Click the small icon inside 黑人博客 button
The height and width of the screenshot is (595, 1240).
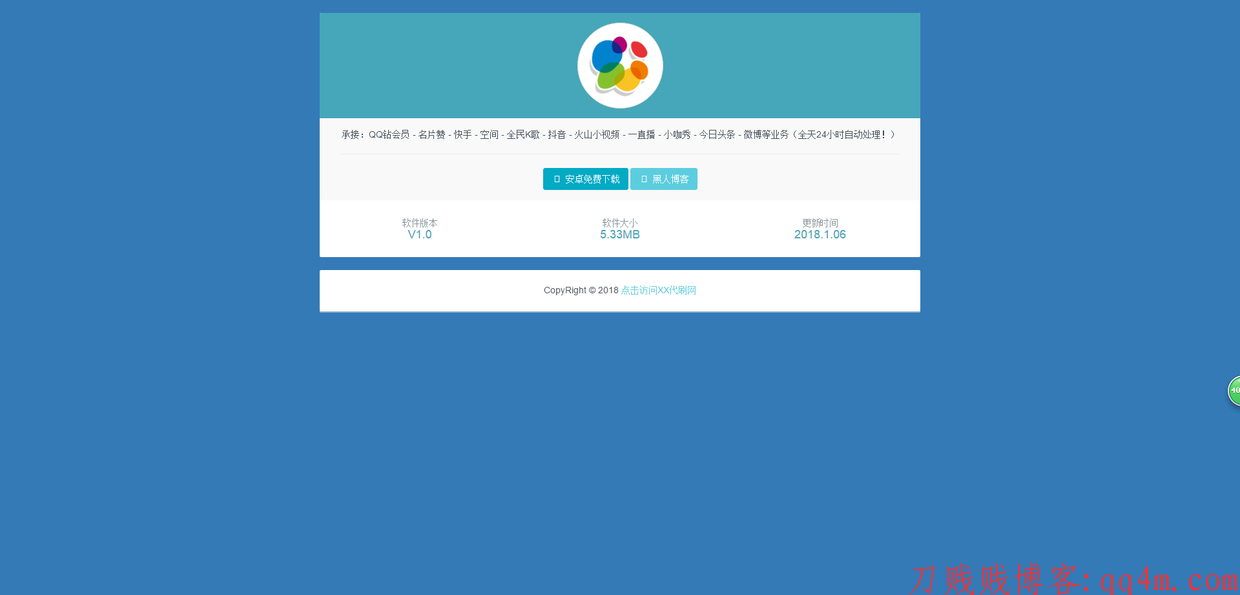tap(644, 179)
